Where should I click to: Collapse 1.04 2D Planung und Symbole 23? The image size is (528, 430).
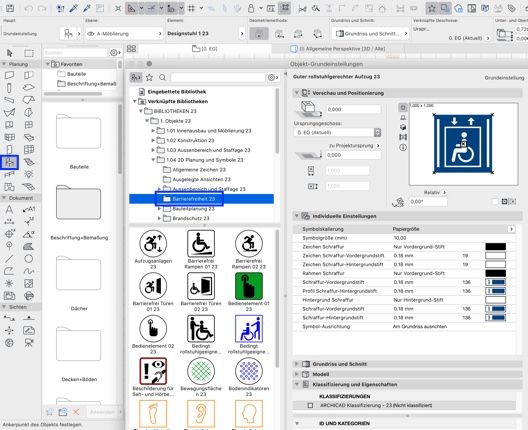(x=153, y=160)
